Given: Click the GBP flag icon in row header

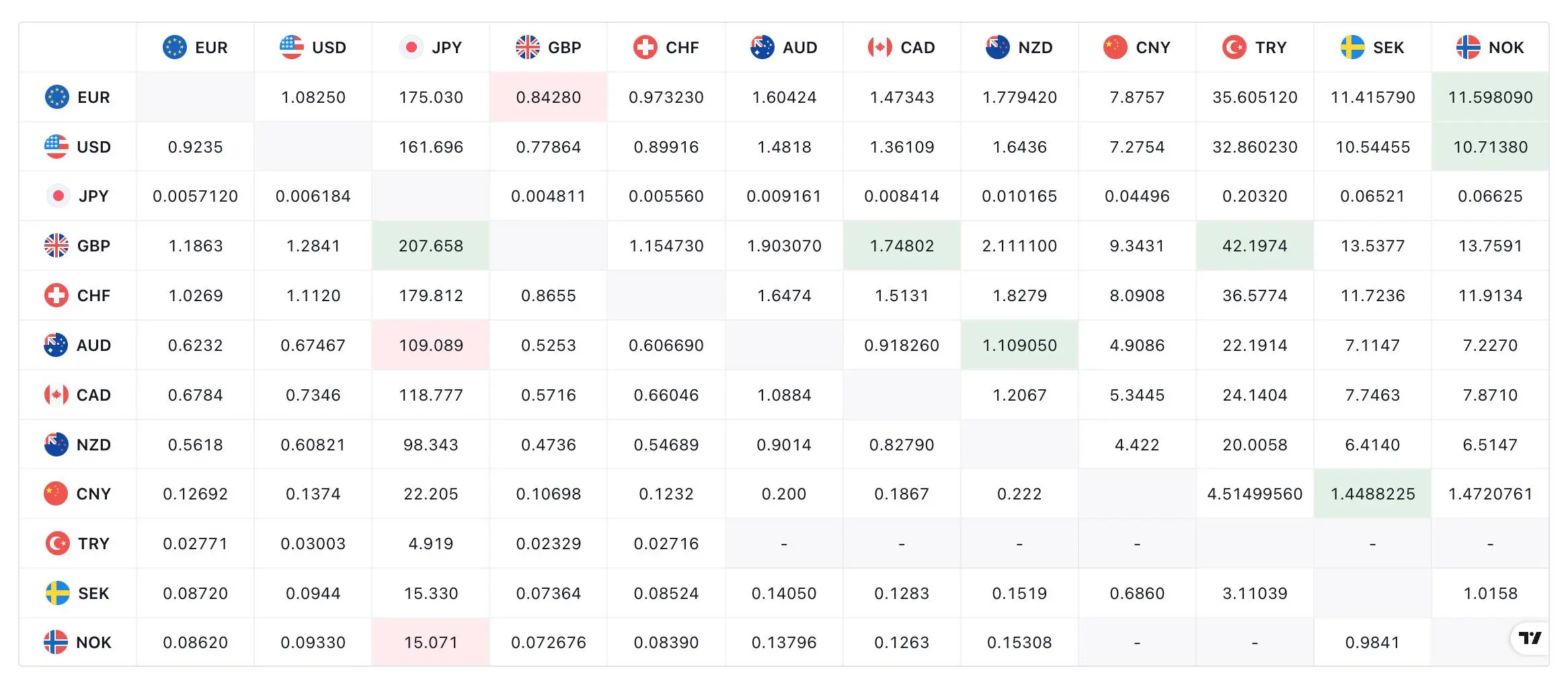Looking at the screenshot, I should [56, 245].
